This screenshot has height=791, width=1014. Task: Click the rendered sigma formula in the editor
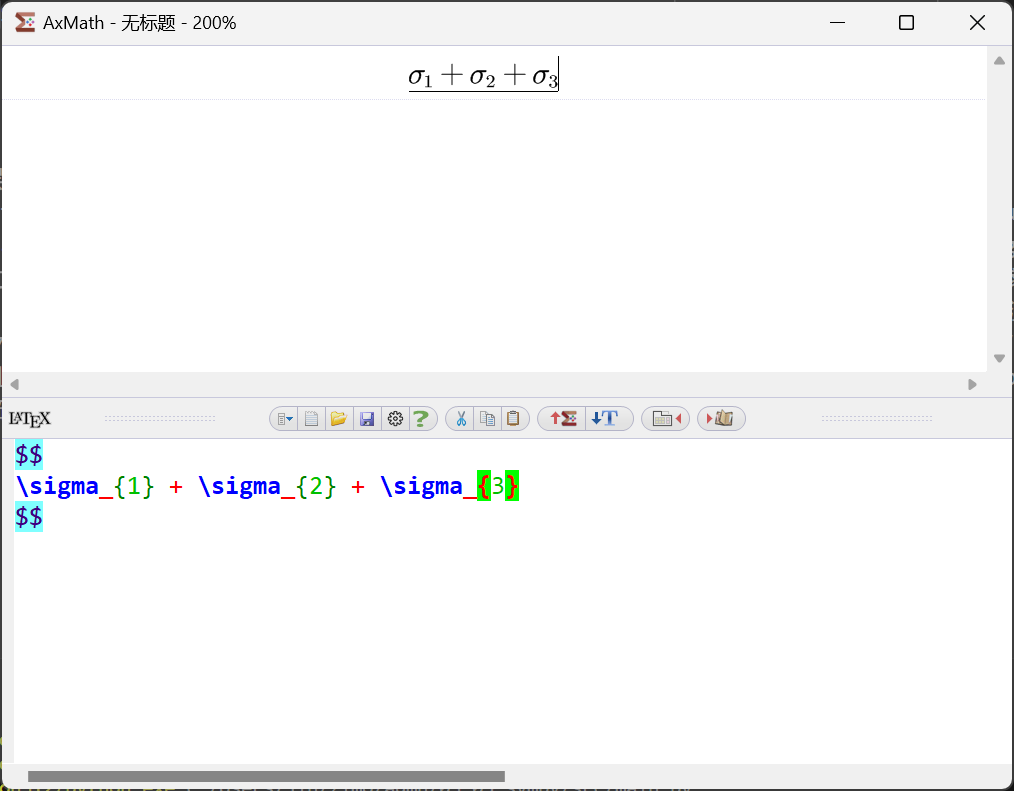[x=483, y=77]
